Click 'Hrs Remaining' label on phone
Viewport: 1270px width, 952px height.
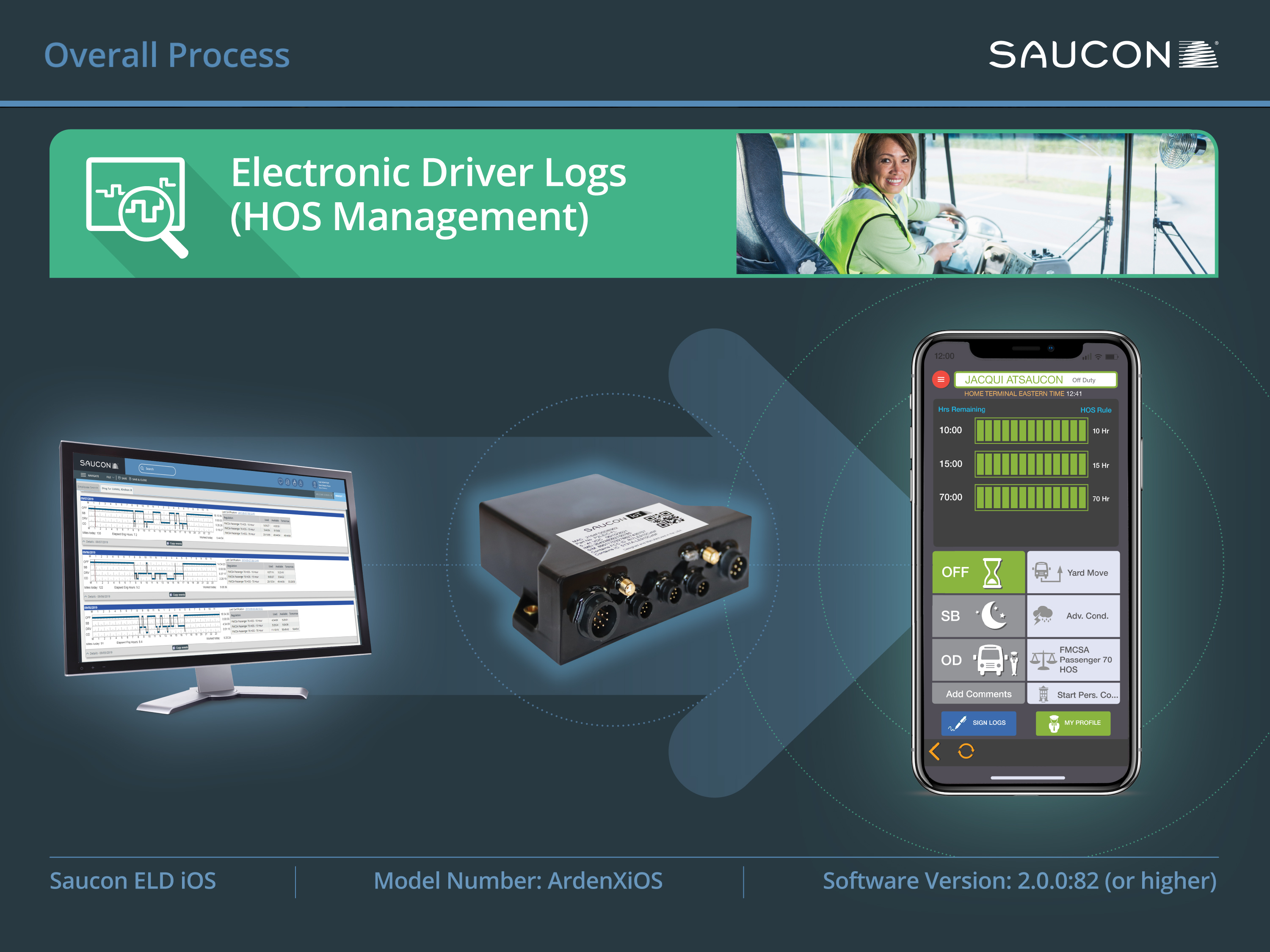962,409
